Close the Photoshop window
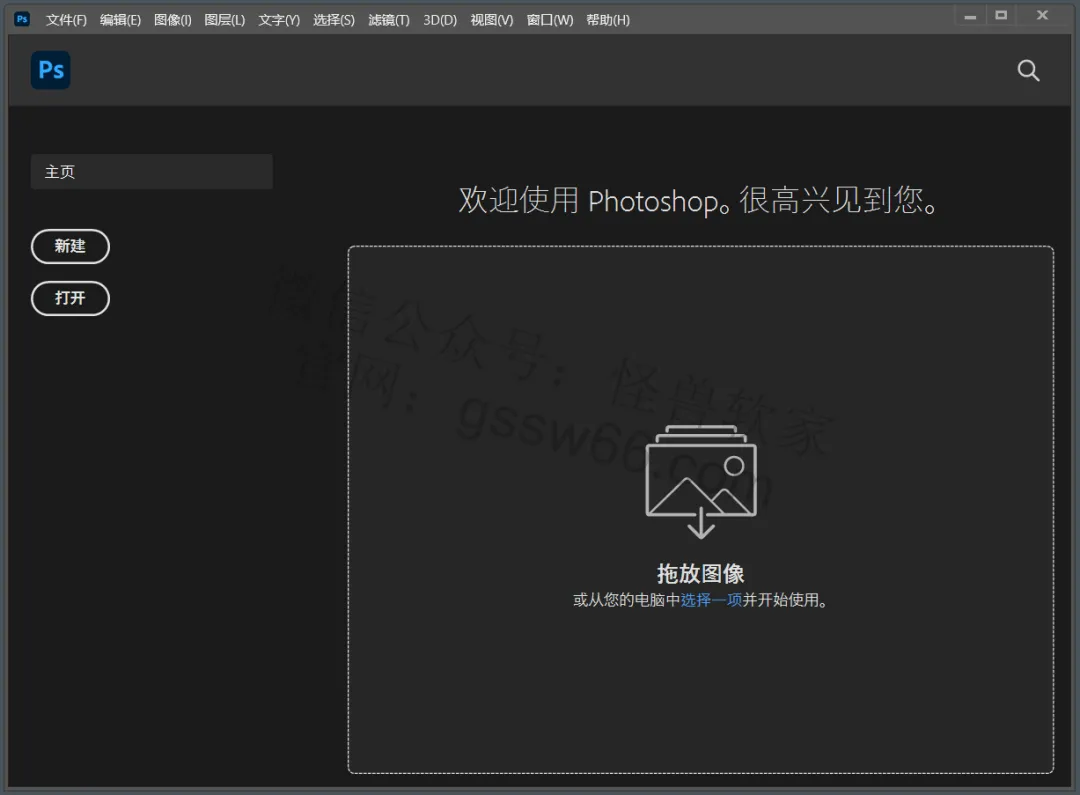The image size is (1080, 795). pos(1042,15)
